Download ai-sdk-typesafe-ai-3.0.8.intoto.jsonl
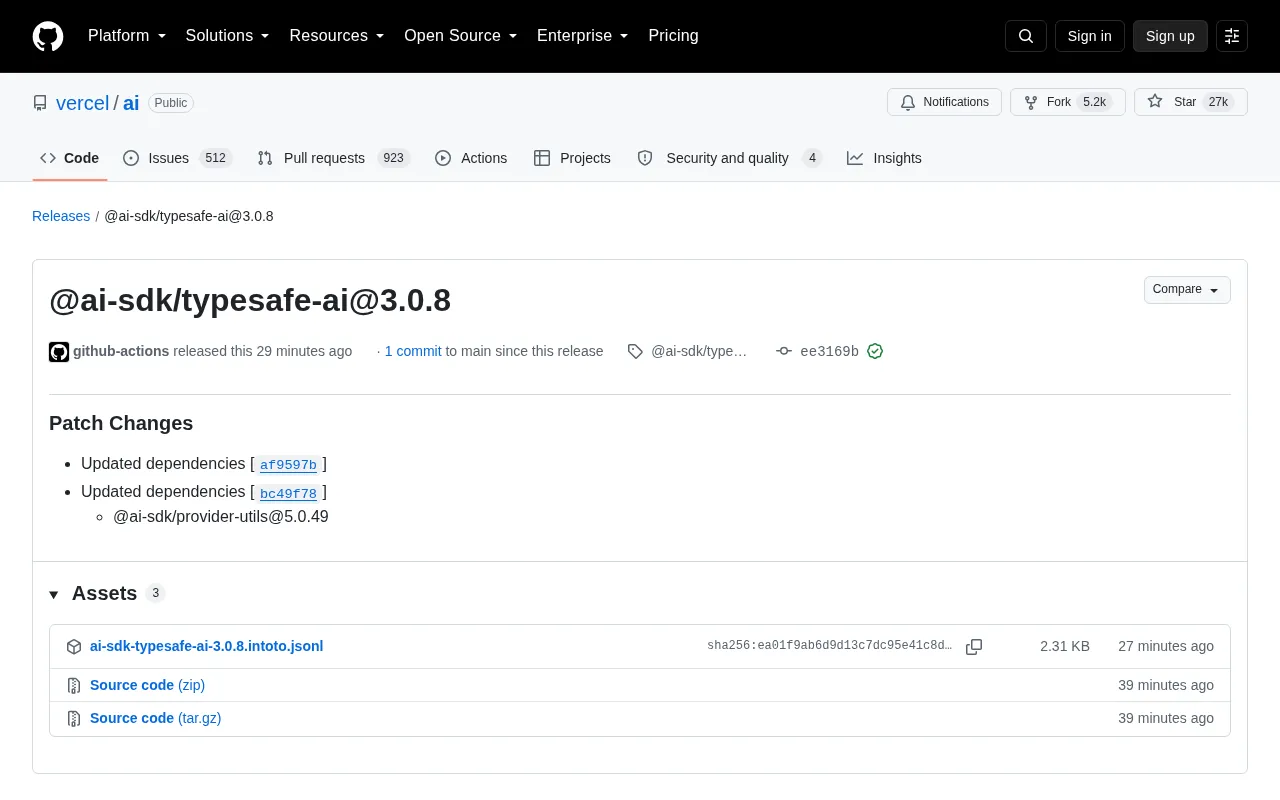1280x800 pixels. 206,646
